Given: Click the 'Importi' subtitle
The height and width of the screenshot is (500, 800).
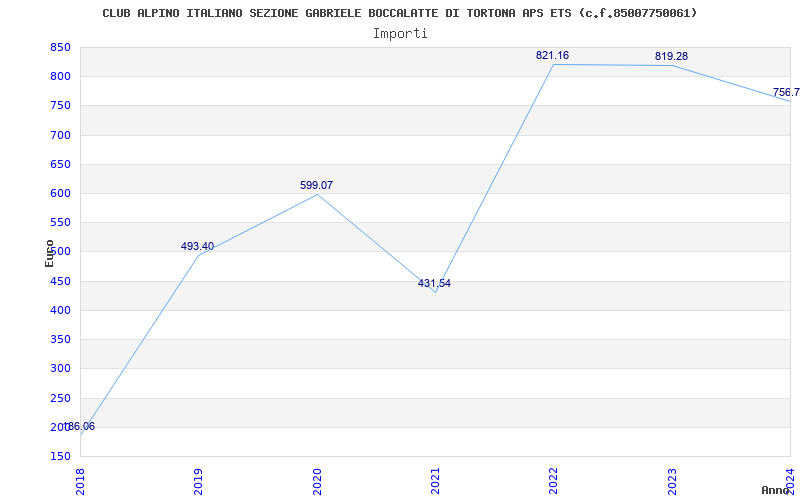Looking at the screenshot, I should tap(400, 34).
